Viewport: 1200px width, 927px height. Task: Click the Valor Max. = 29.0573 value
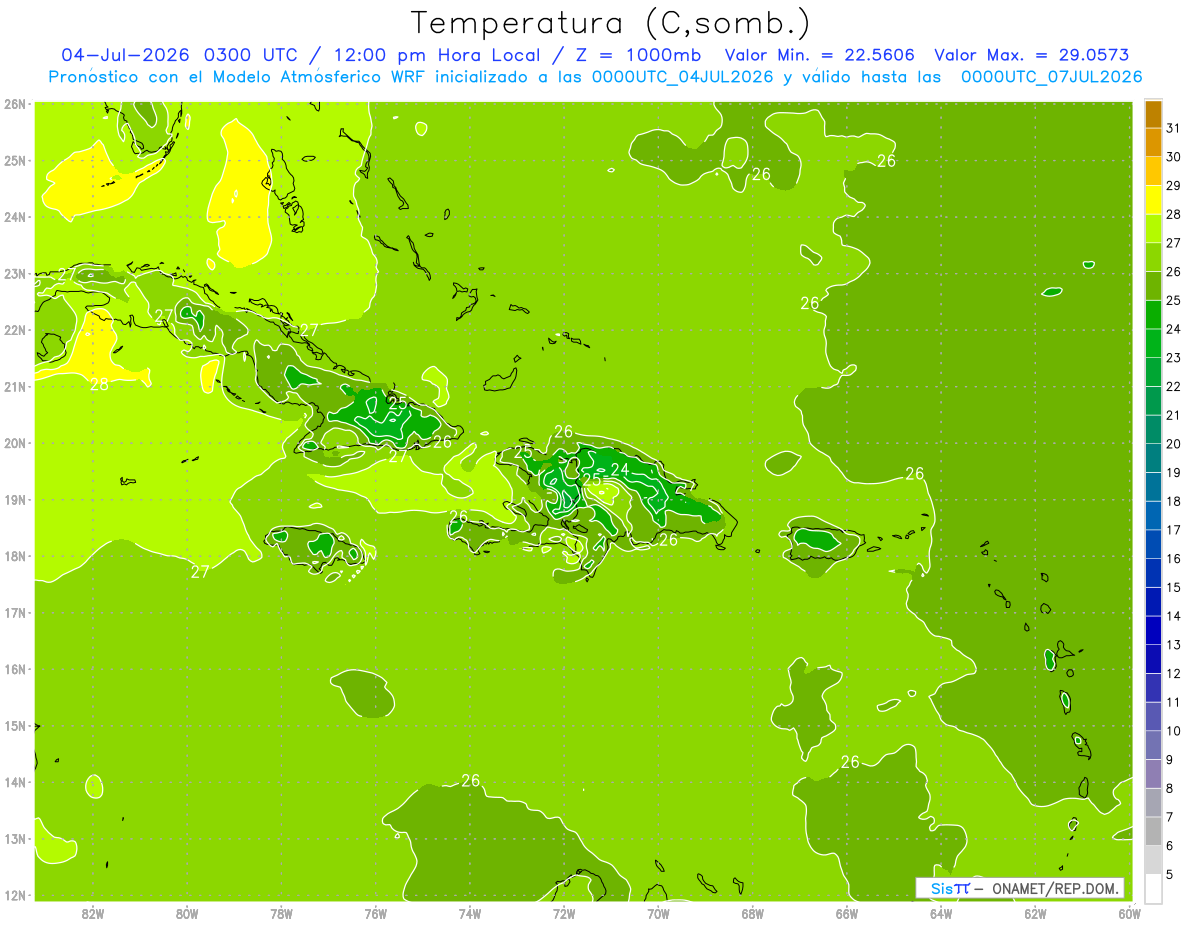1031,55
